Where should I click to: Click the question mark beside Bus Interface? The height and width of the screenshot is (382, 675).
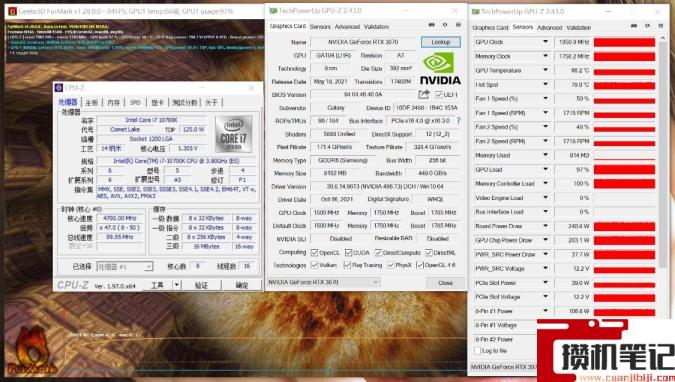point(458,121)
